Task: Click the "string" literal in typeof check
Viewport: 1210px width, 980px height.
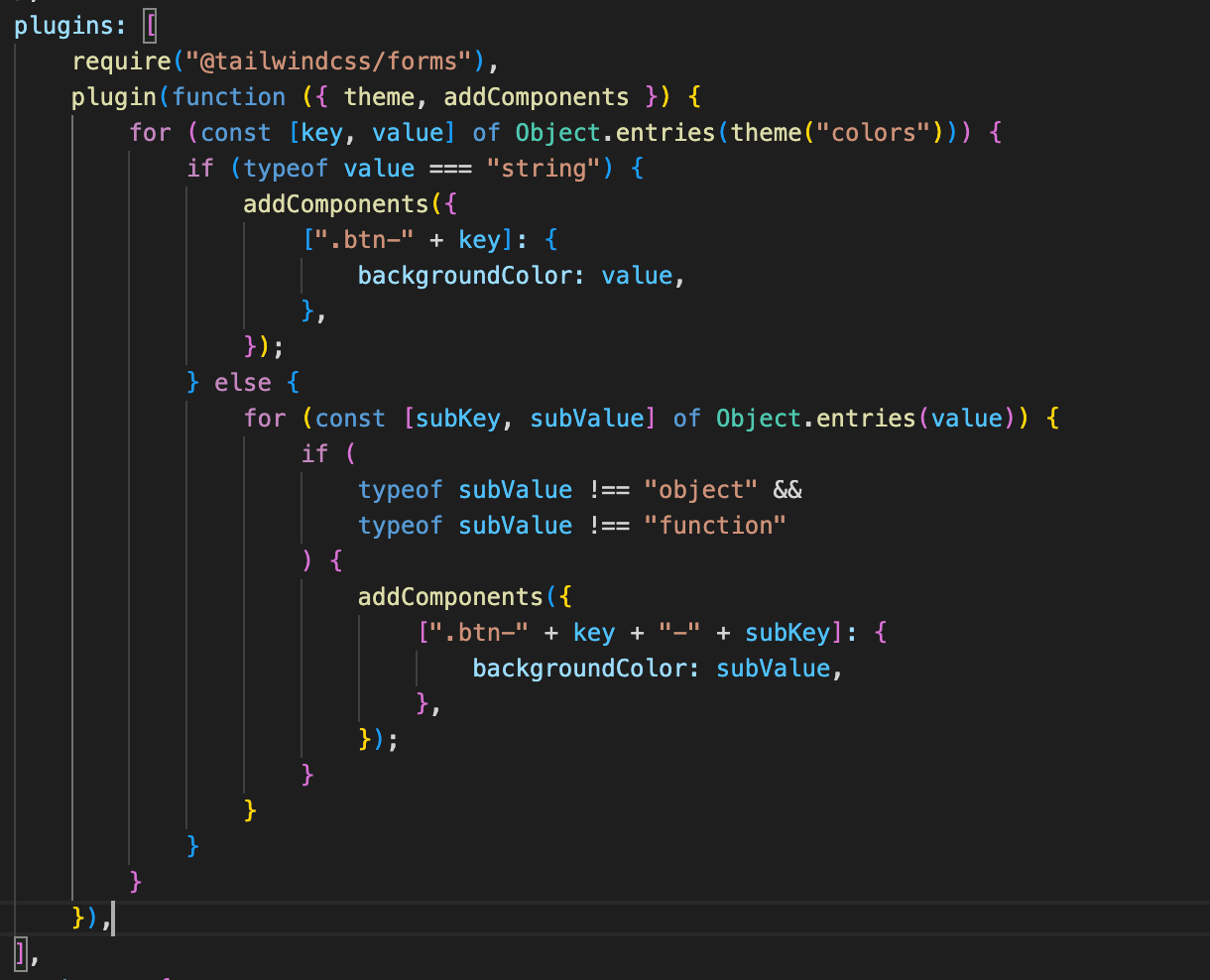Action: (x=544, y=169)
